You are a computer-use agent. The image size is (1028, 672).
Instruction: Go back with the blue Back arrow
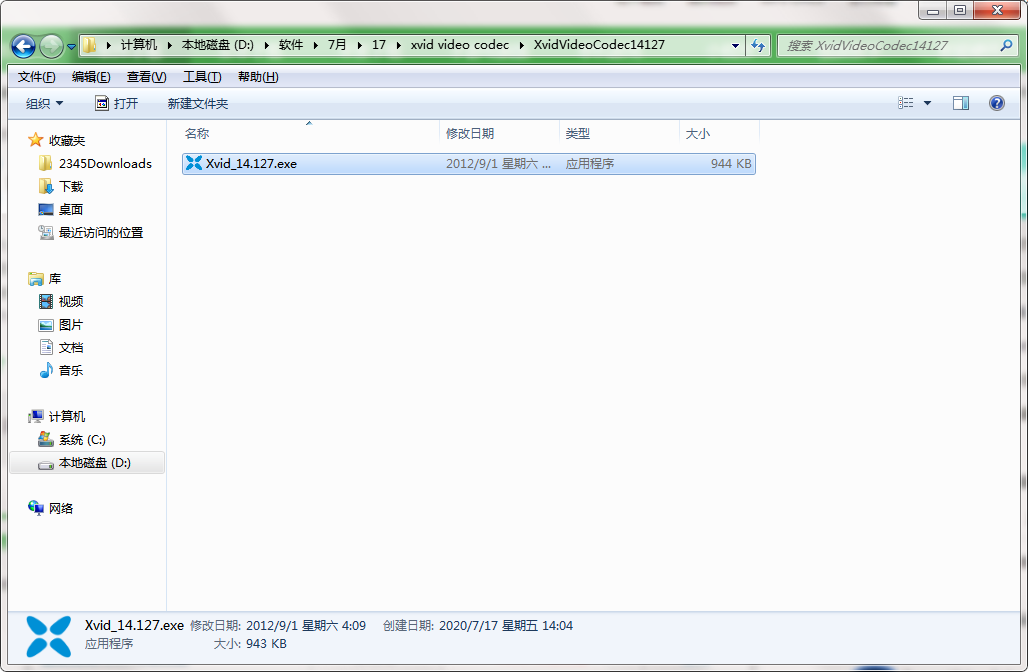pos(24,46)
